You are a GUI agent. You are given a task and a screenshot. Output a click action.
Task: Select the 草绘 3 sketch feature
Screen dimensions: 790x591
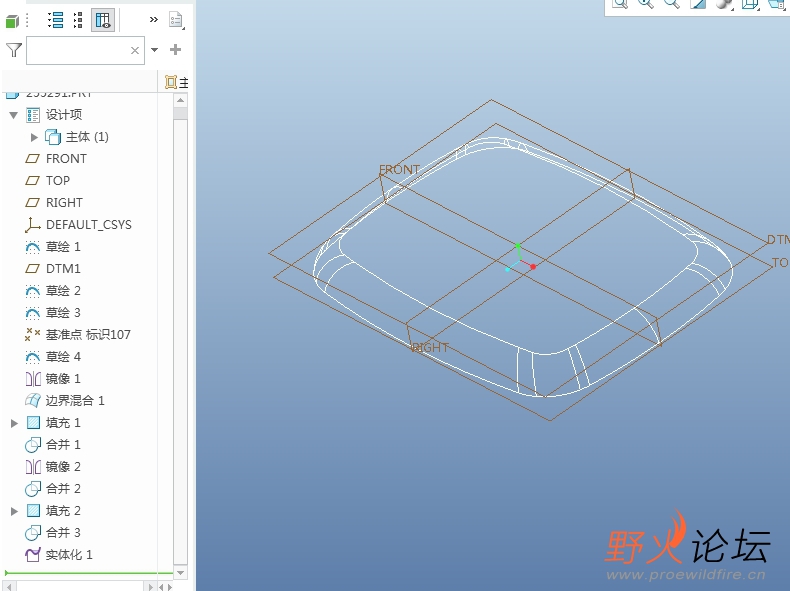coord(53,313)
